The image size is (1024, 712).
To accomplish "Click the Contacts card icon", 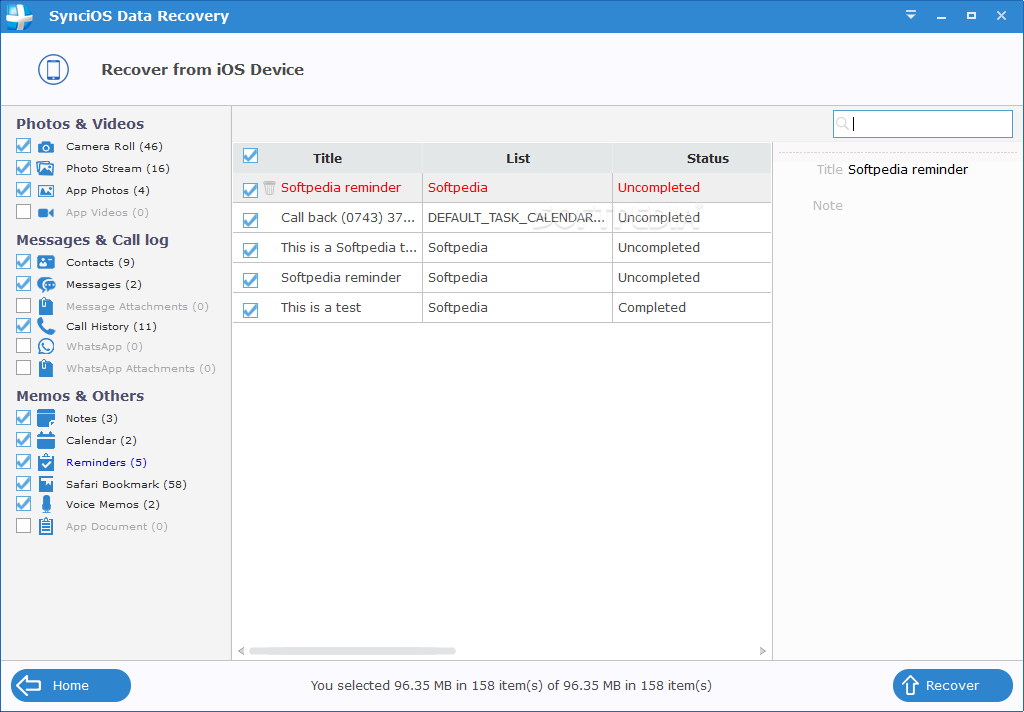I will [46, 263].
